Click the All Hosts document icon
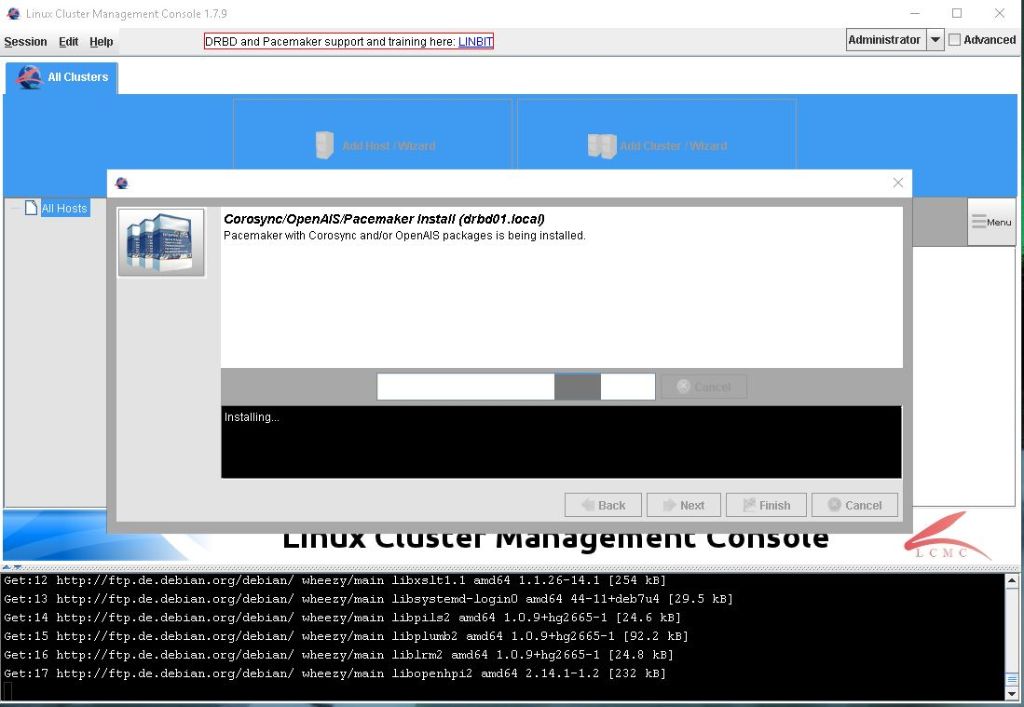This screenshot has width=1024, height=707. [31, 208]
